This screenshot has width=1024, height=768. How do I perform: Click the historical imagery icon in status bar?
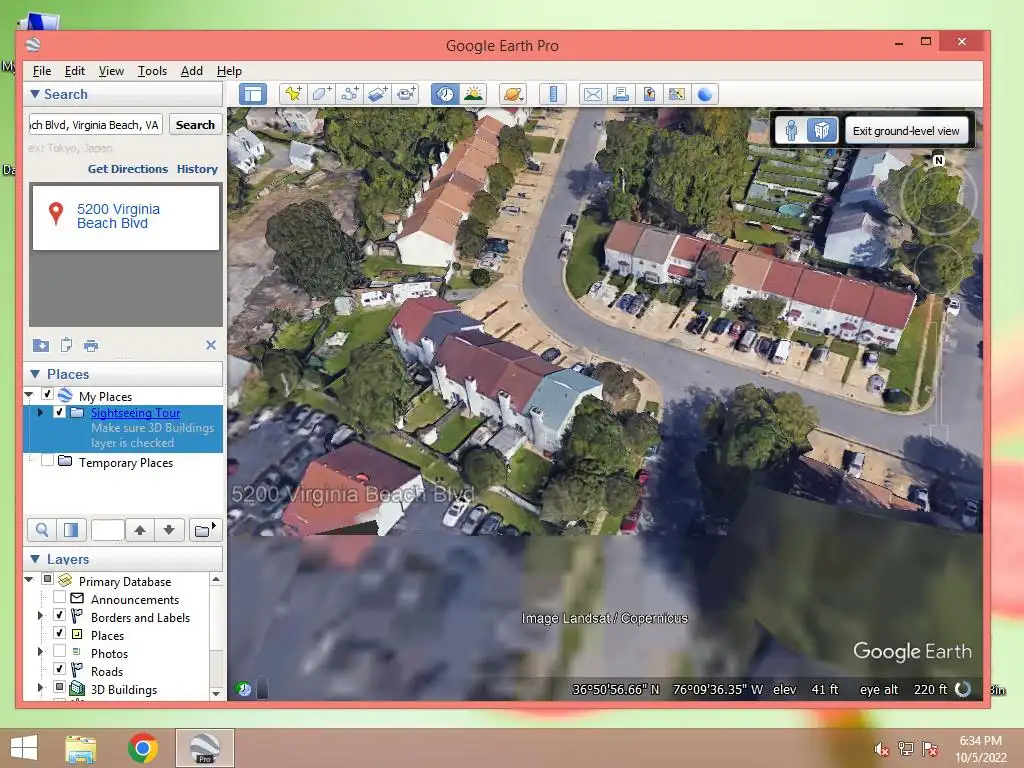[243, 689]
